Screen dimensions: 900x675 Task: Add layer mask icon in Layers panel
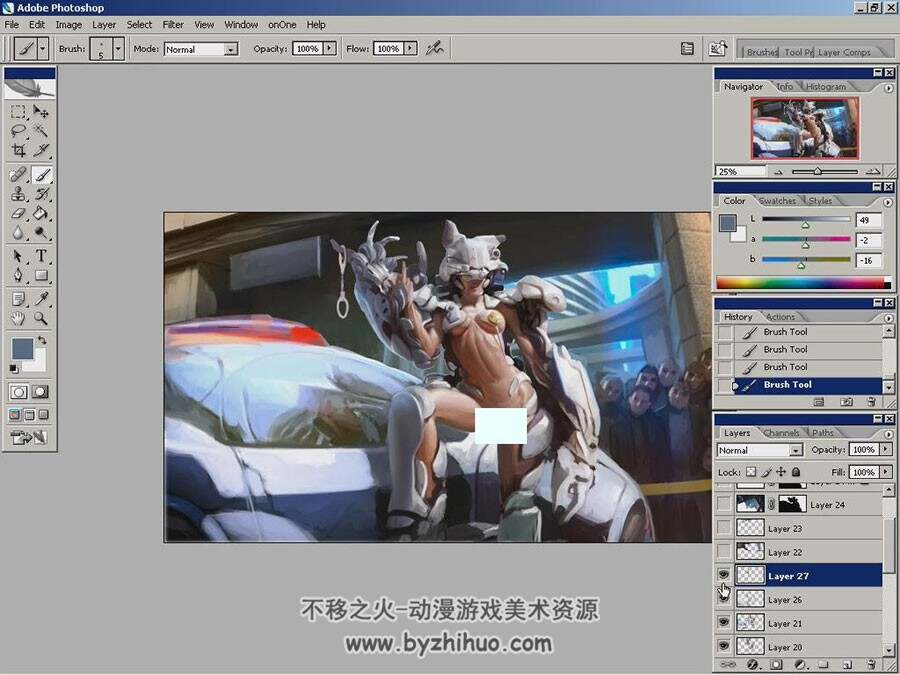click(776, 665)
